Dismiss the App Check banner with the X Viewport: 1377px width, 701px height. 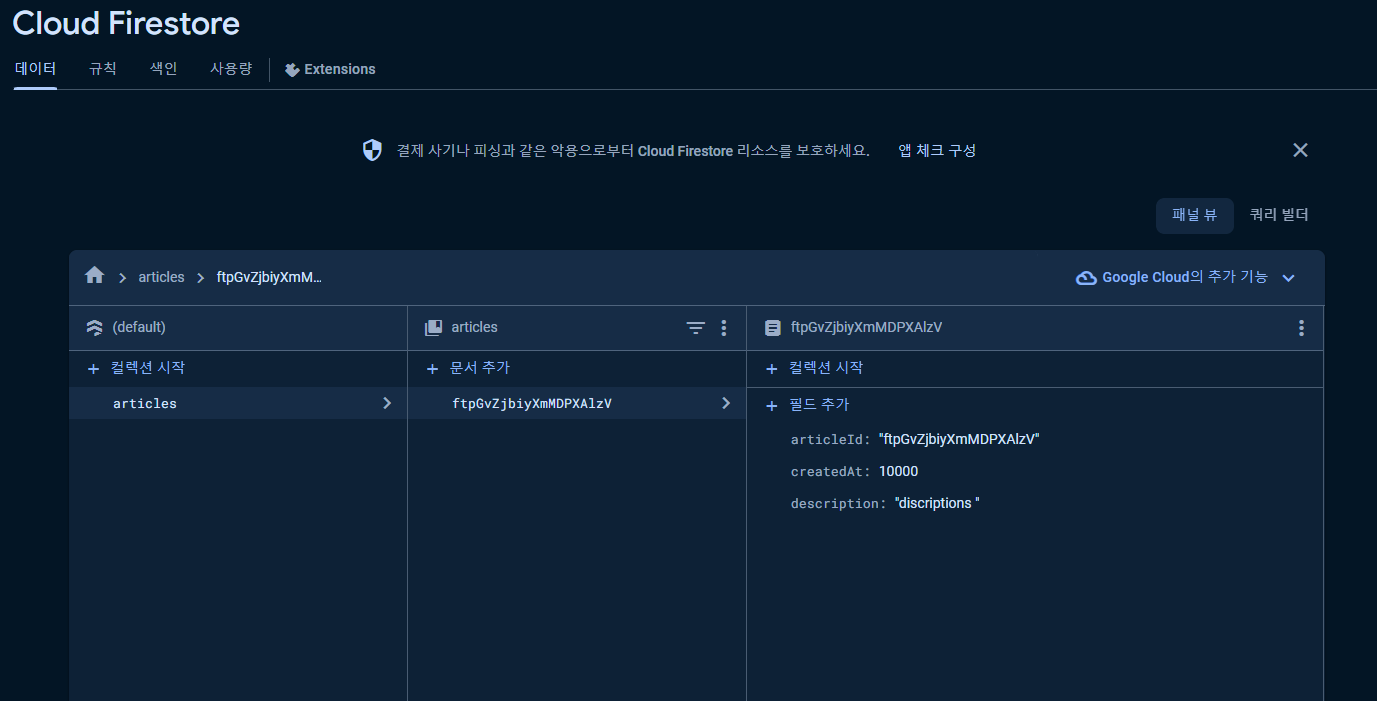[x=1300, y=150]
